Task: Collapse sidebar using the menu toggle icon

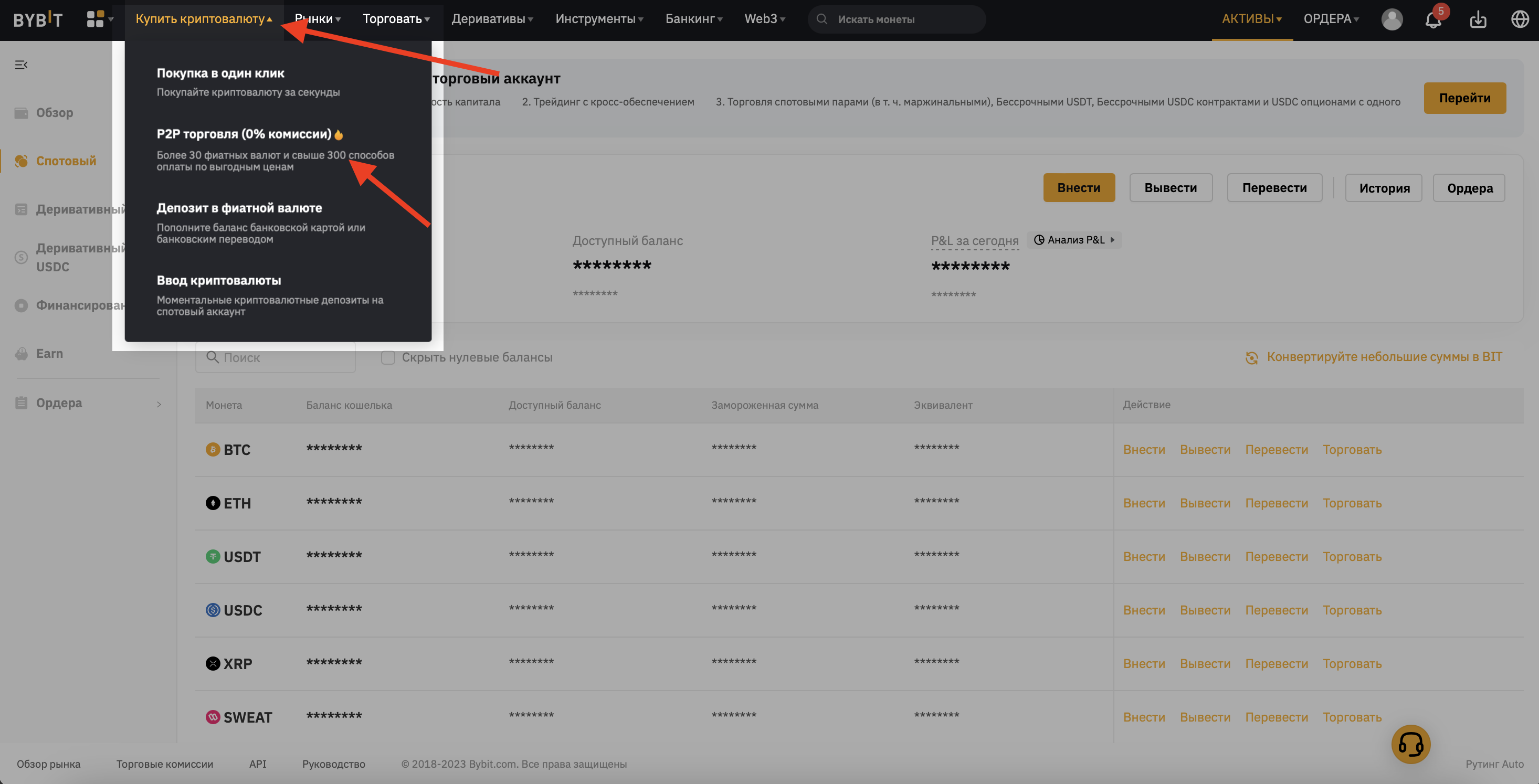Action: point(21,65)
